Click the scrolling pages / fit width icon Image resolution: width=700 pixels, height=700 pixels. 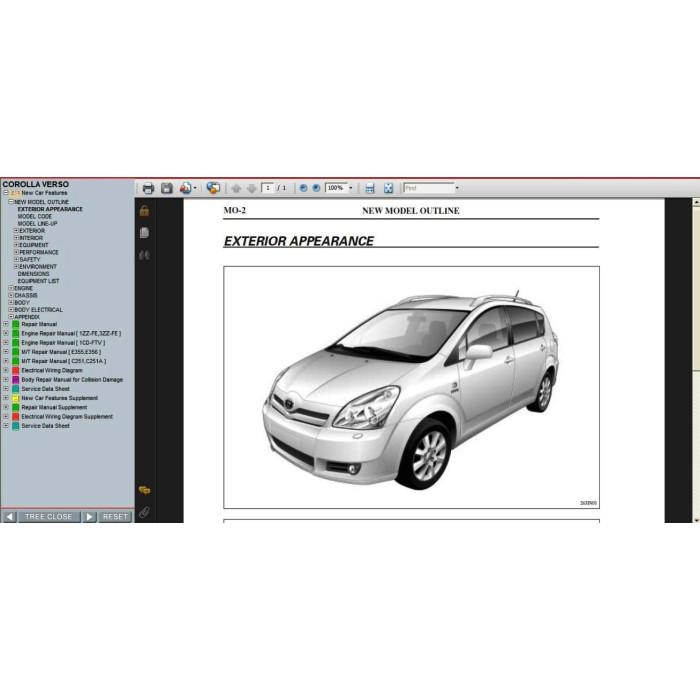(370, 188)
